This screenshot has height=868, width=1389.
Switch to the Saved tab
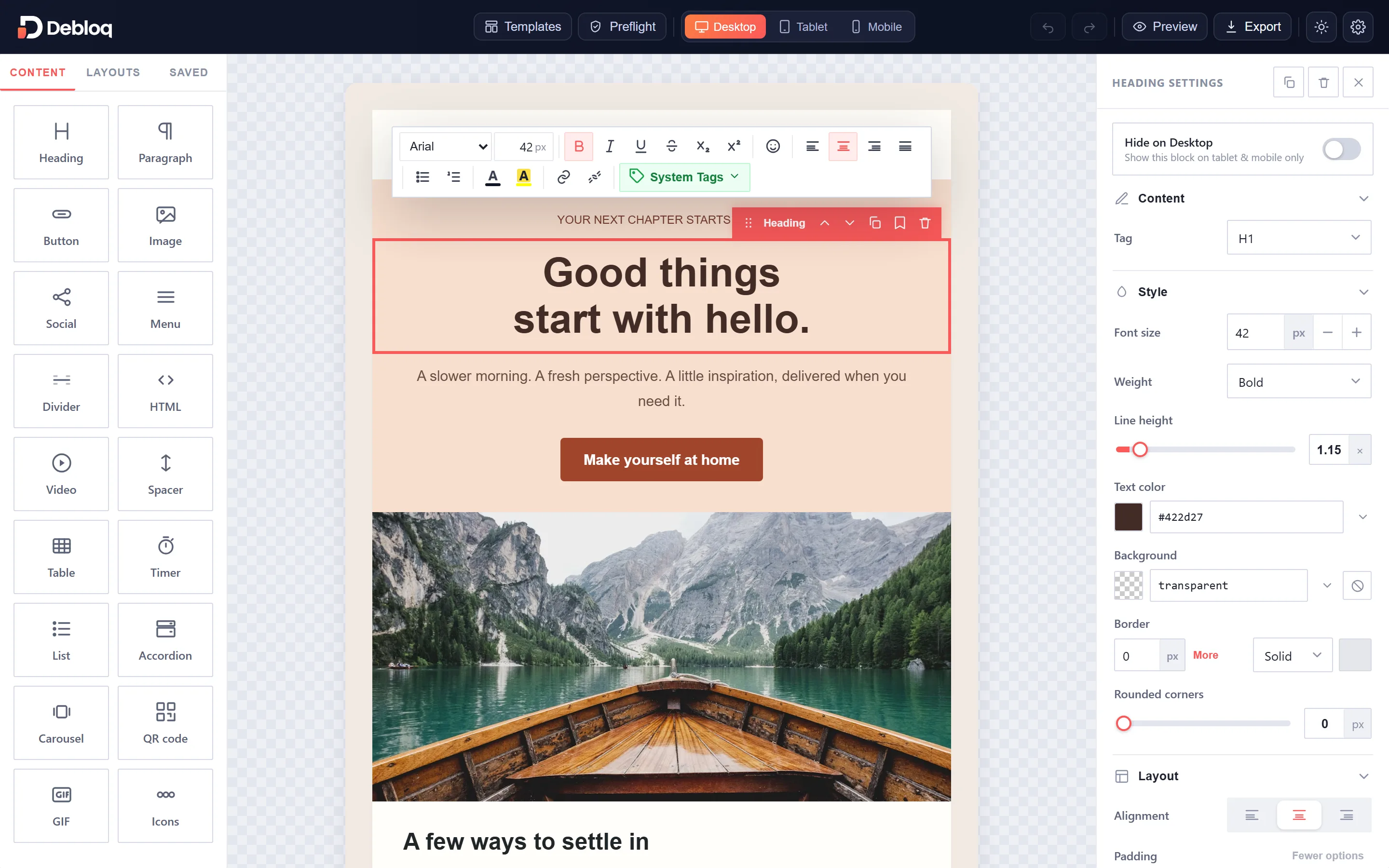[189, 72]
